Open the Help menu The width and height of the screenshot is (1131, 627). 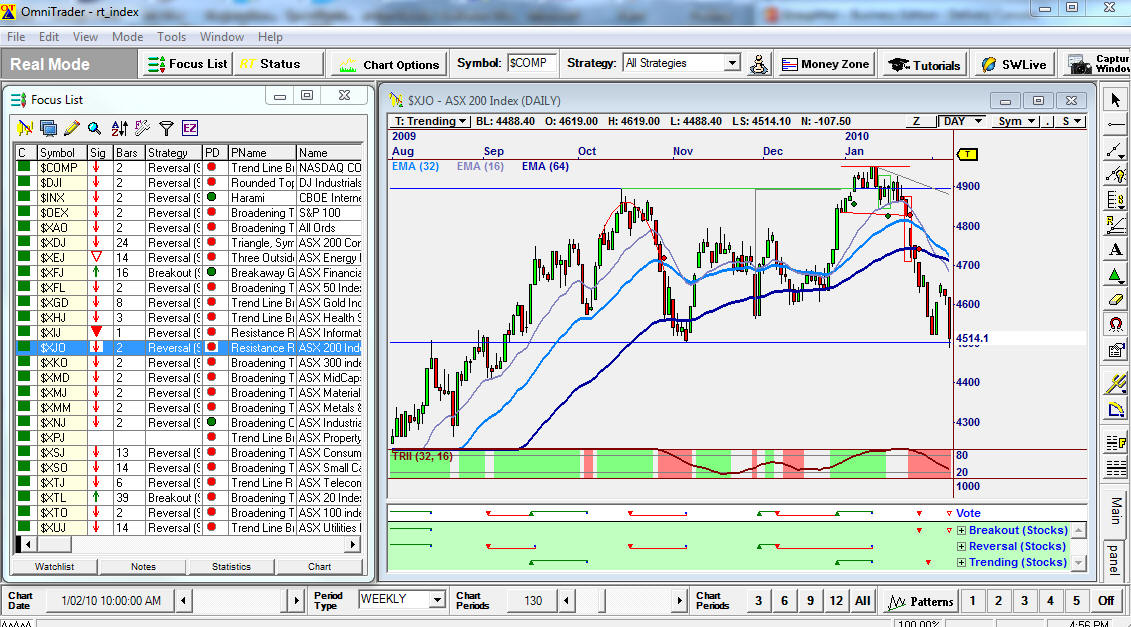tap(270, 37)
